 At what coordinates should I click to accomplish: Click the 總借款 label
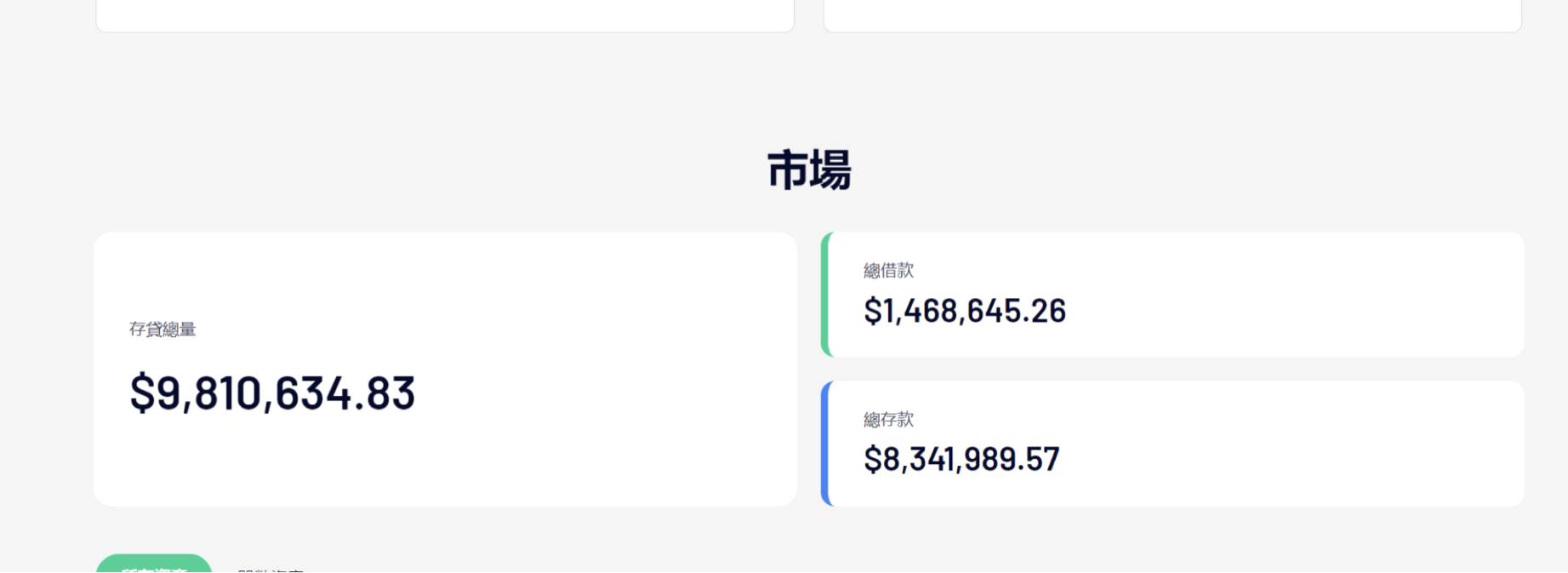click(x=888, y=271)
